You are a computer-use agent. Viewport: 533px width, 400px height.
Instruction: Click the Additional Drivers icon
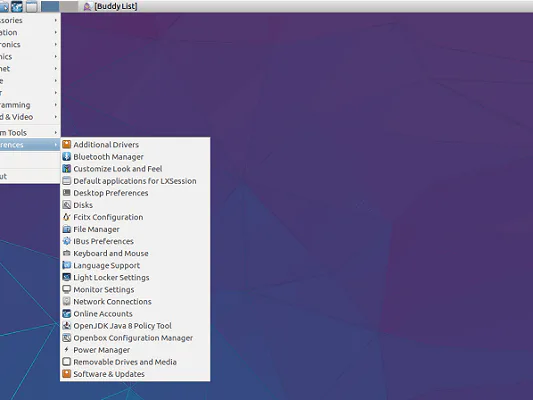[67, 144]
